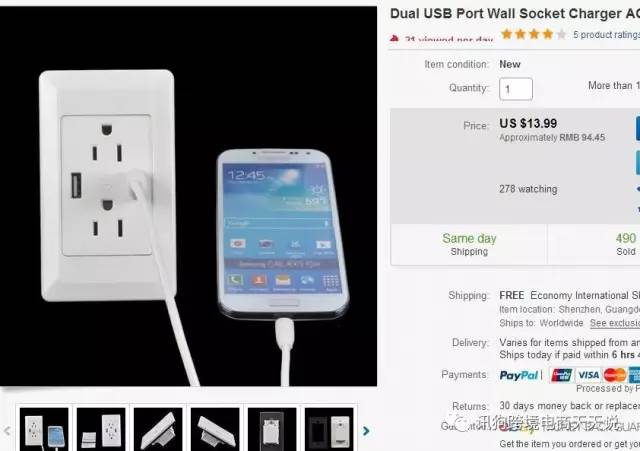Viewport: 640px width, 451px height.
Task: Click the product title heading
Action: coord(515,13)
